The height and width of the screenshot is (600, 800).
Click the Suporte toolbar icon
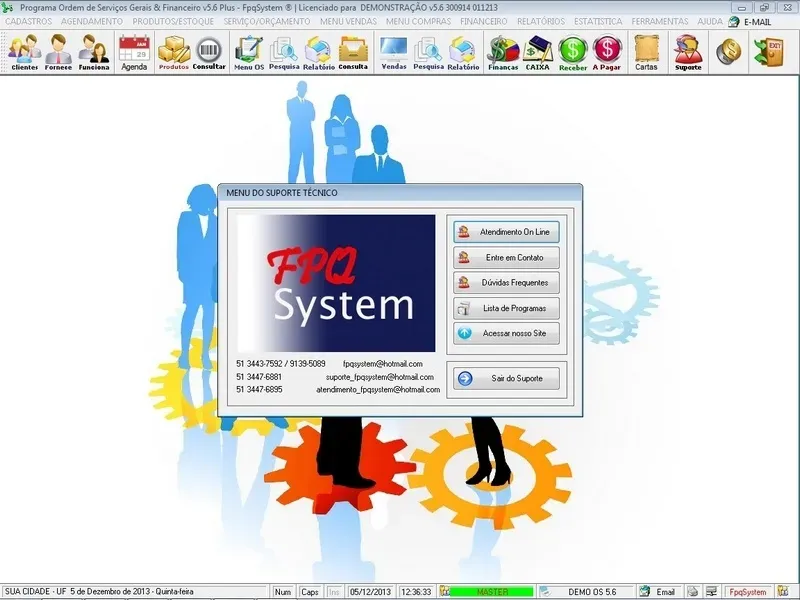click(x=688, y=51)
